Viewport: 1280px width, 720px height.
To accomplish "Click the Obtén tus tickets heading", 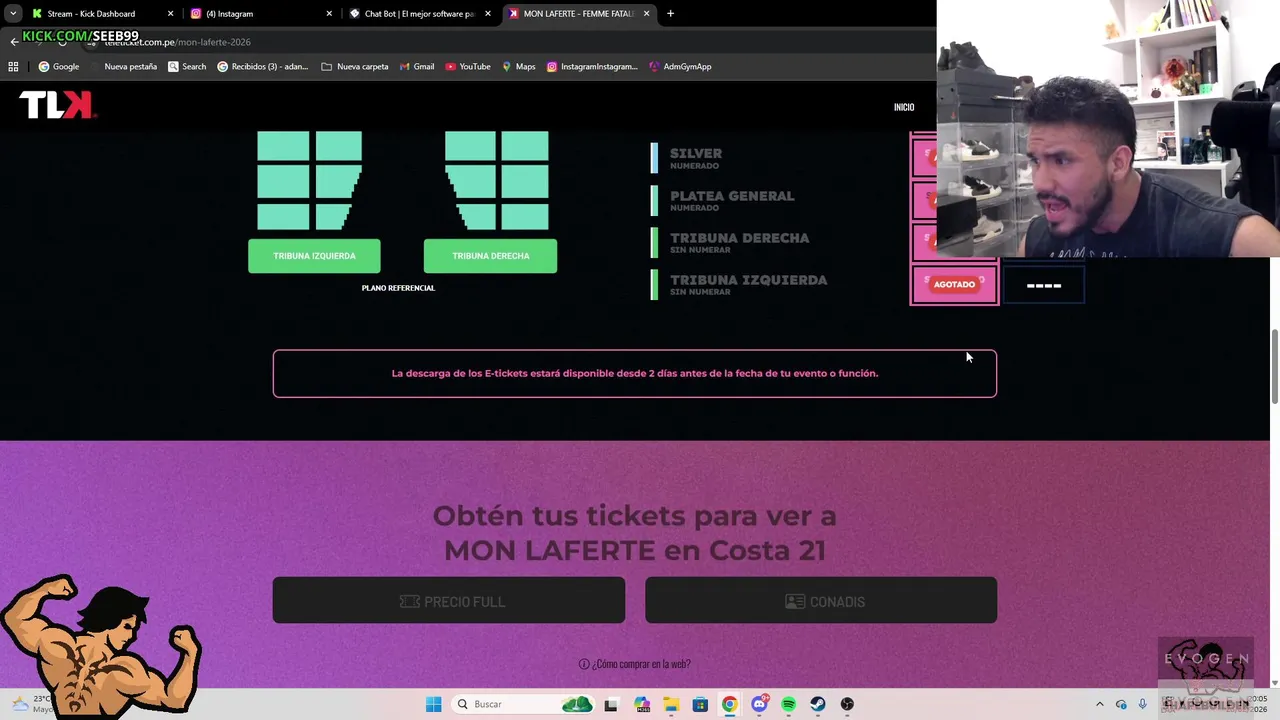I will coord(635,533).
